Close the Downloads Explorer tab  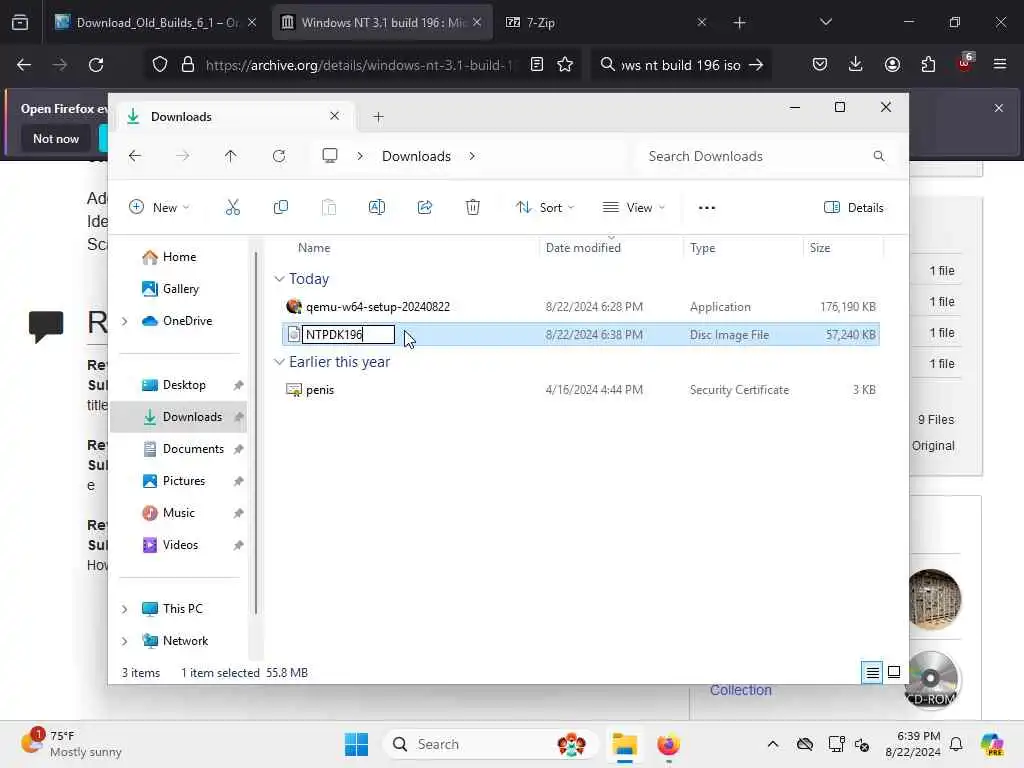tap(334, 116)
